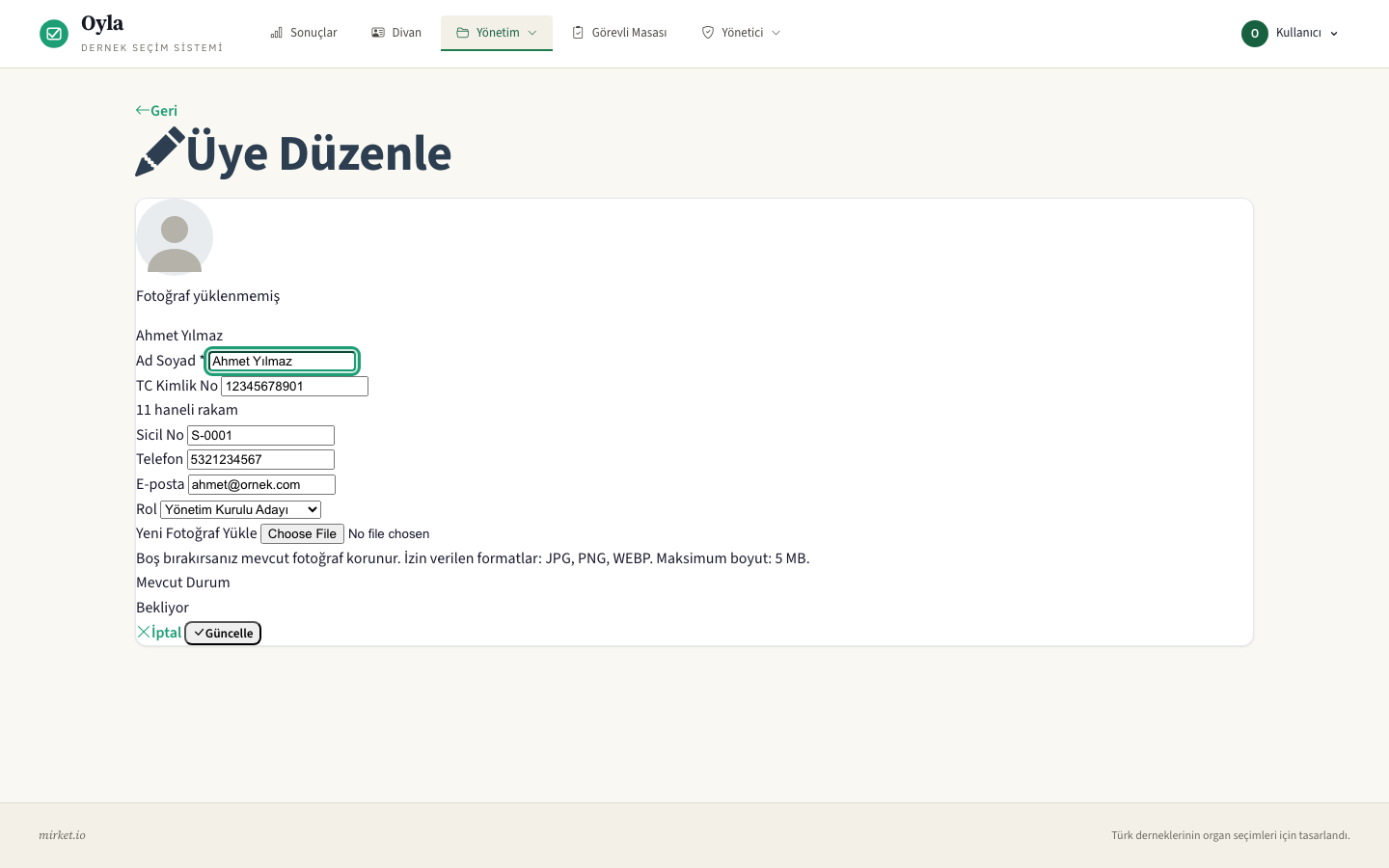Open the Sonuçlar results page
Screen dimensions: 1389x868
click(304, 33)
